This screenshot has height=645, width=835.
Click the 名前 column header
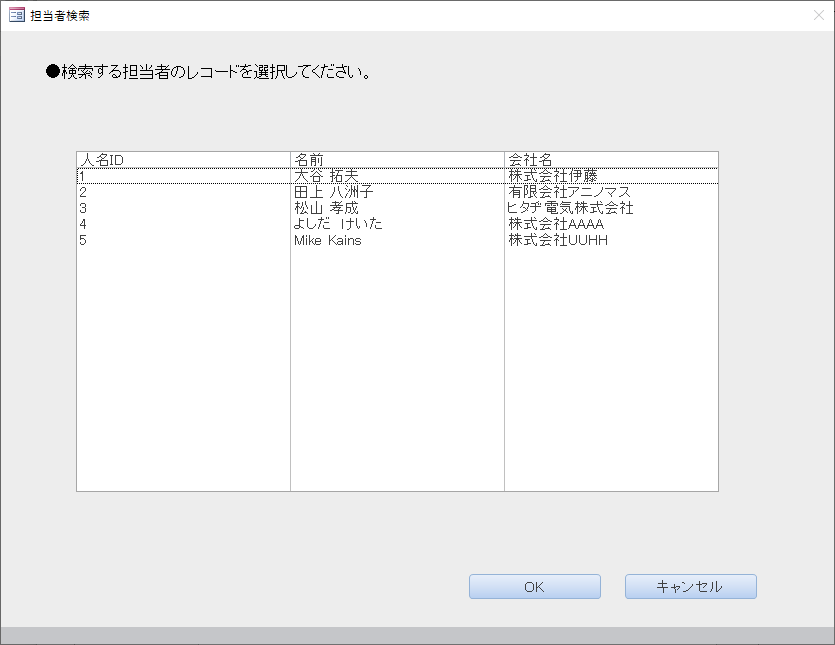click(309, 160)
